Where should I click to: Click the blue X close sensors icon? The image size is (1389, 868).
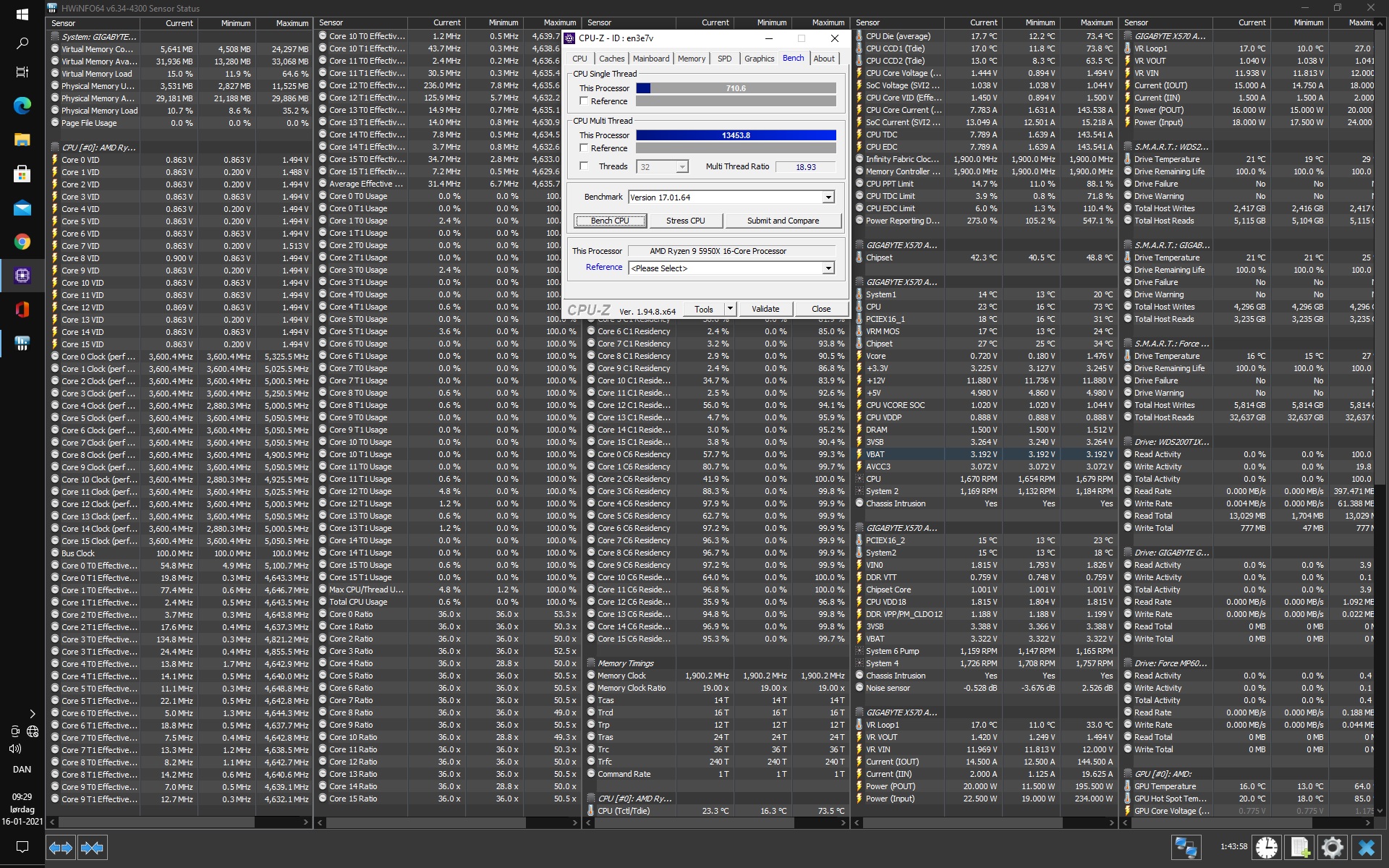click(1366, 847)
